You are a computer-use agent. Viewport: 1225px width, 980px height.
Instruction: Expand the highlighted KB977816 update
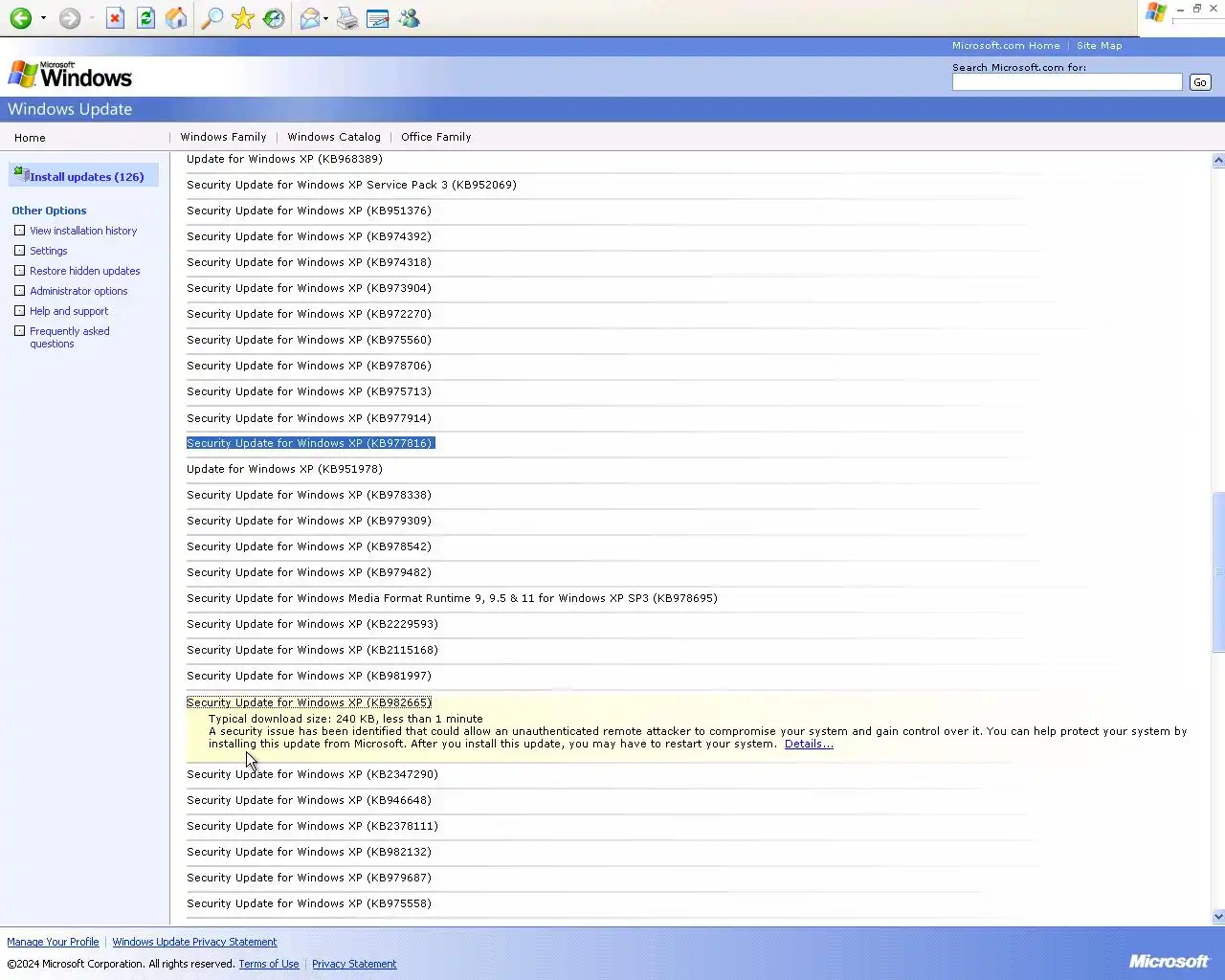(x=310, y=443)
